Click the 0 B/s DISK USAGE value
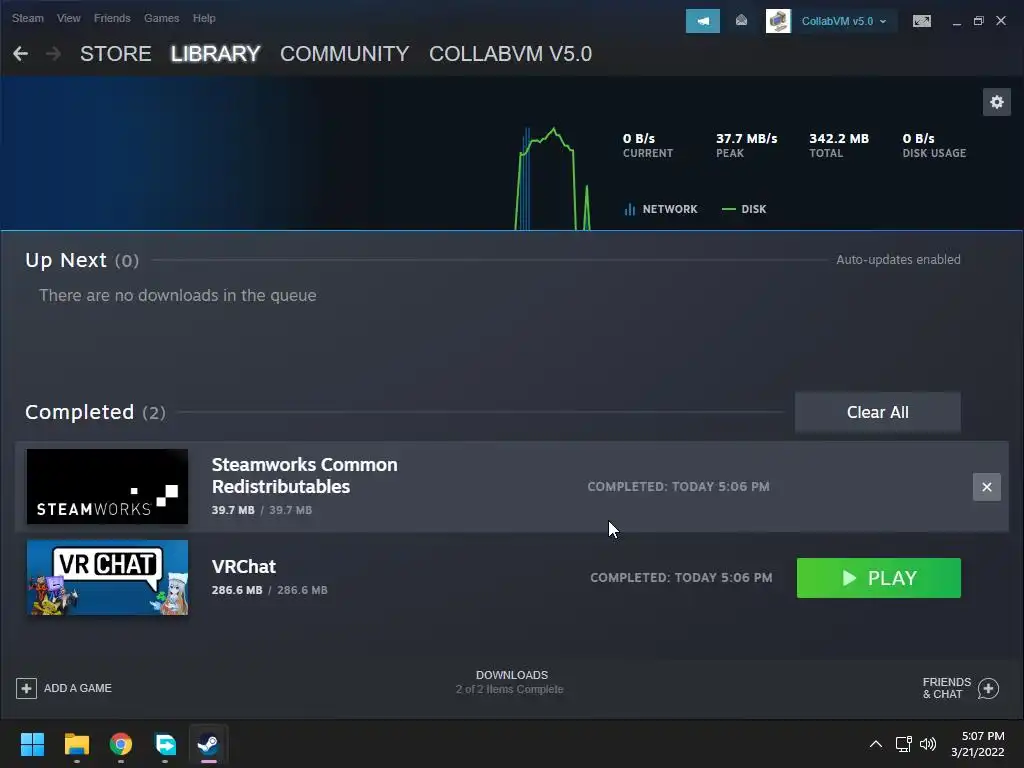 918,138
